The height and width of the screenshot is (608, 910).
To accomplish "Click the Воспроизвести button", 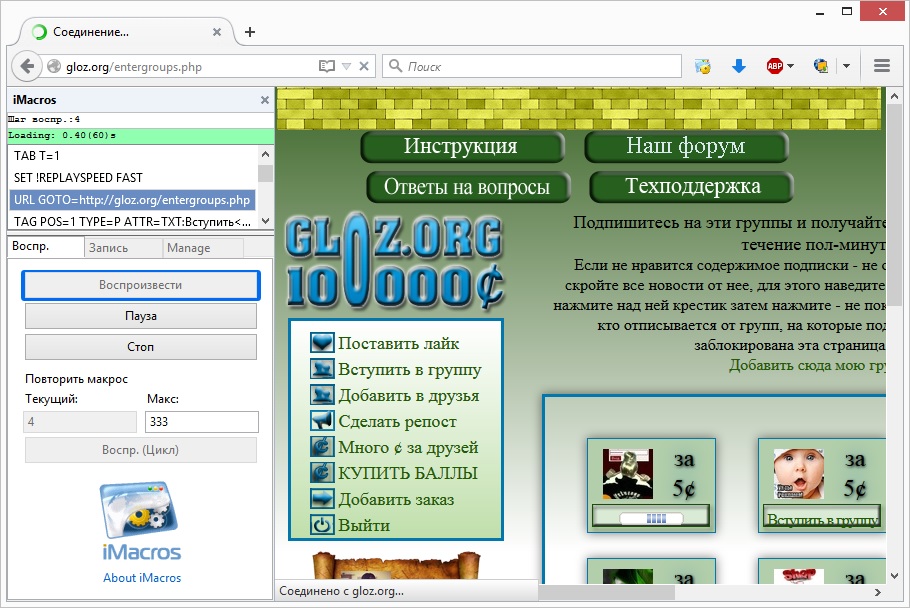I will tap(140, 285).
